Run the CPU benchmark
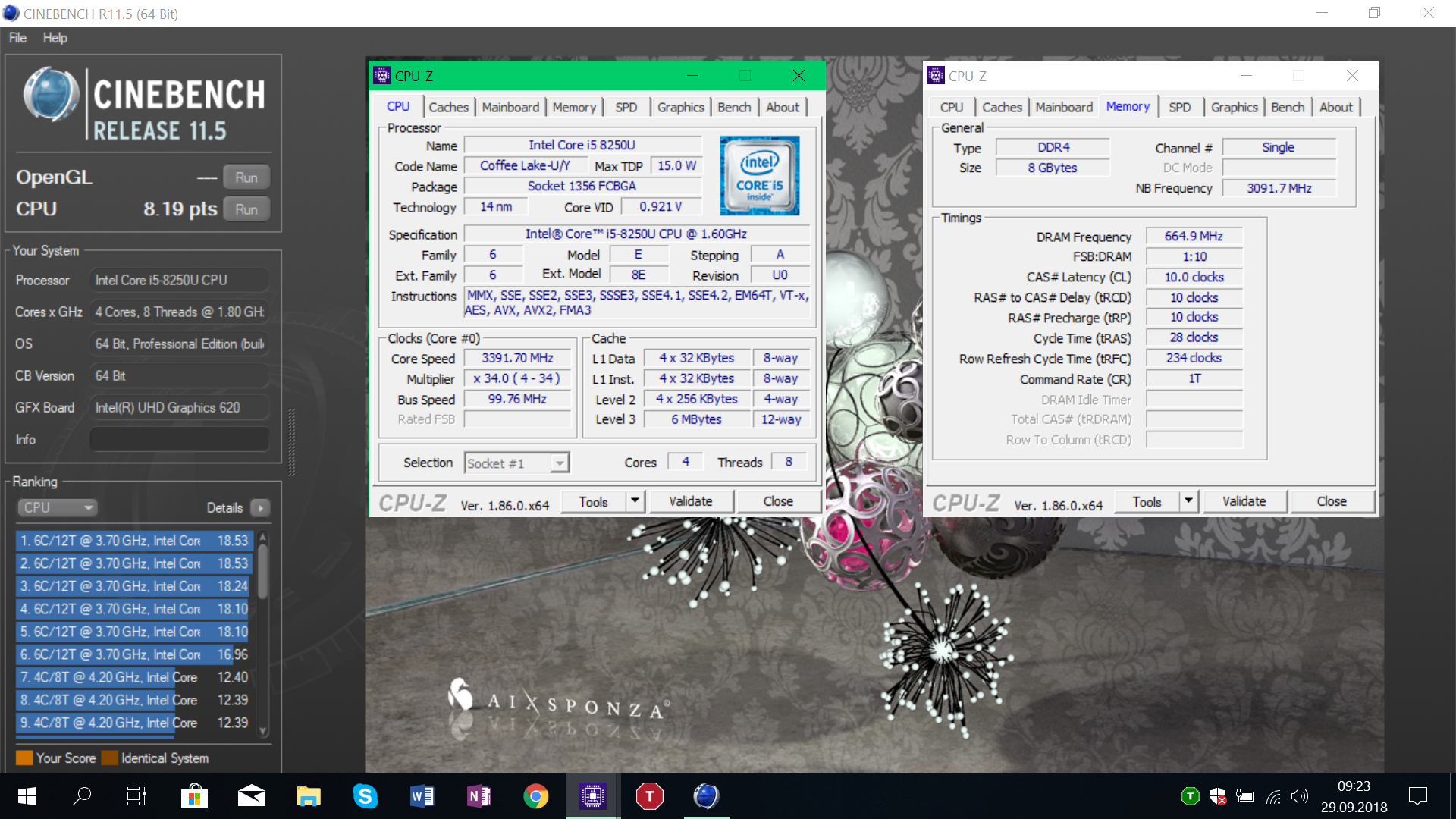Image resolution: width=1456 pixels, height=819 pixels. [x=246, y=209]
